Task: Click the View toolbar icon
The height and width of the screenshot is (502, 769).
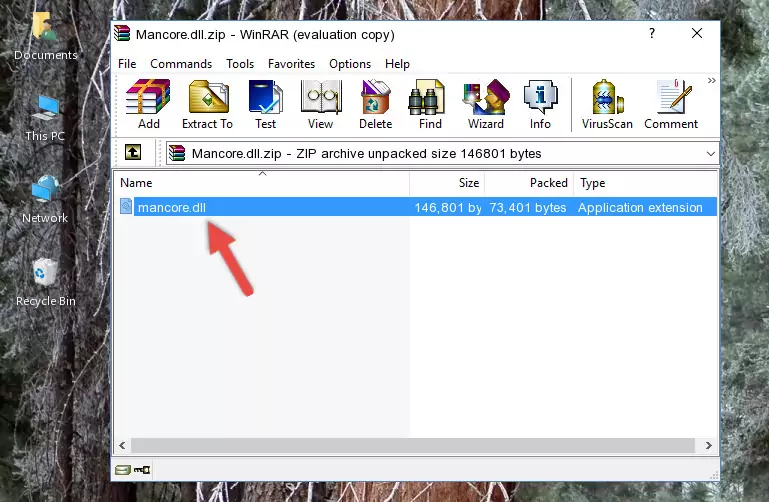Action: [x=321, y=104]
